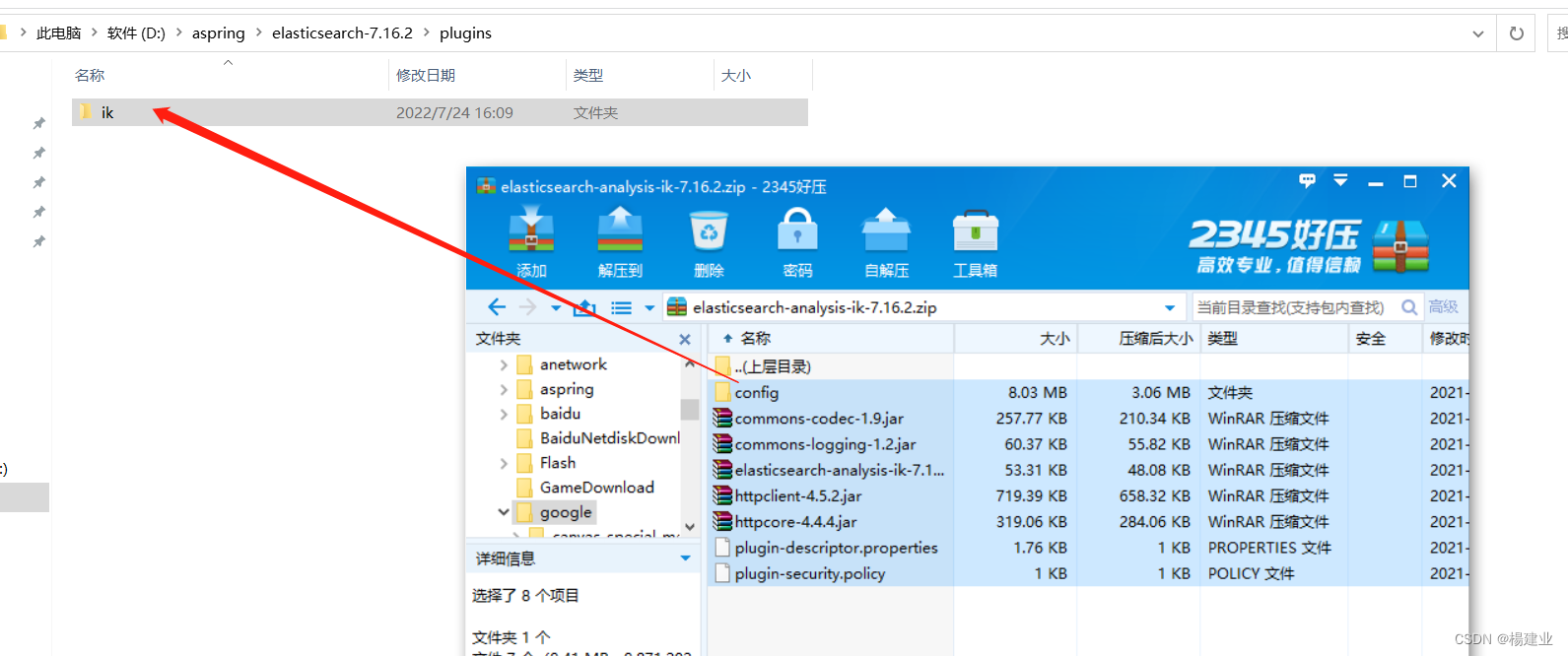Select BaiduNetdiskDownload folder in tree
This screenshot has height=656, width=1568.
(x=599, y=438)
